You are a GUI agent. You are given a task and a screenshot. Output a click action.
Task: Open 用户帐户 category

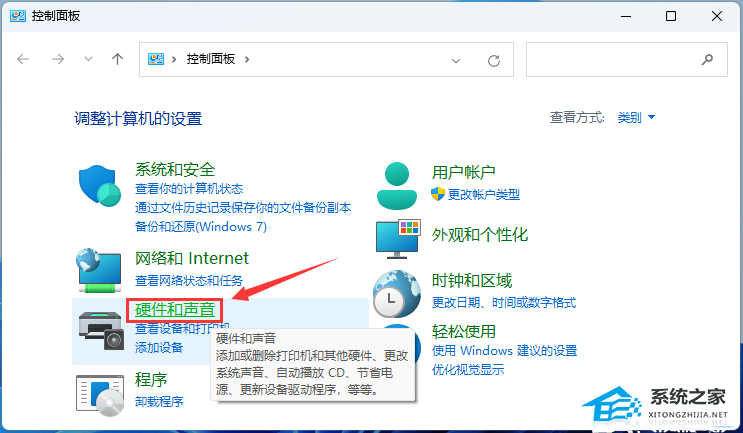(x=463, y=172)
